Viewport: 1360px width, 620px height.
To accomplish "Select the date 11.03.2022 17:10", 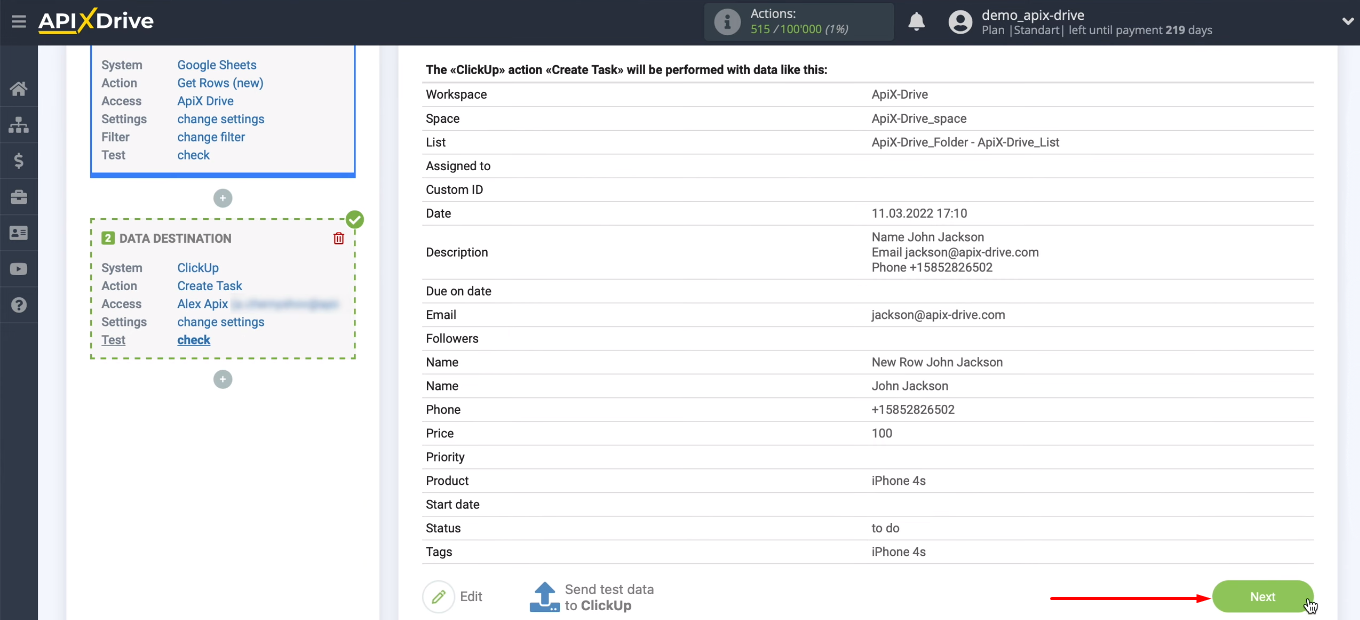I will point(919,213).
